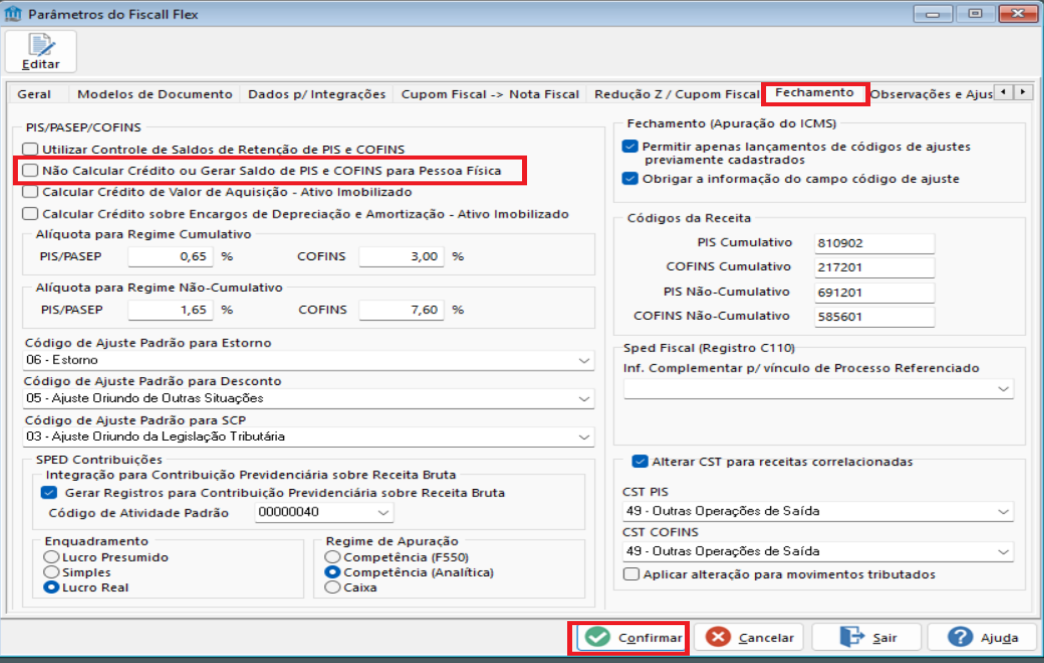1044x663 pixels.
Task: Enable Aplicar alteração para movimentos tributados
Action: click(x=631, y=574)
